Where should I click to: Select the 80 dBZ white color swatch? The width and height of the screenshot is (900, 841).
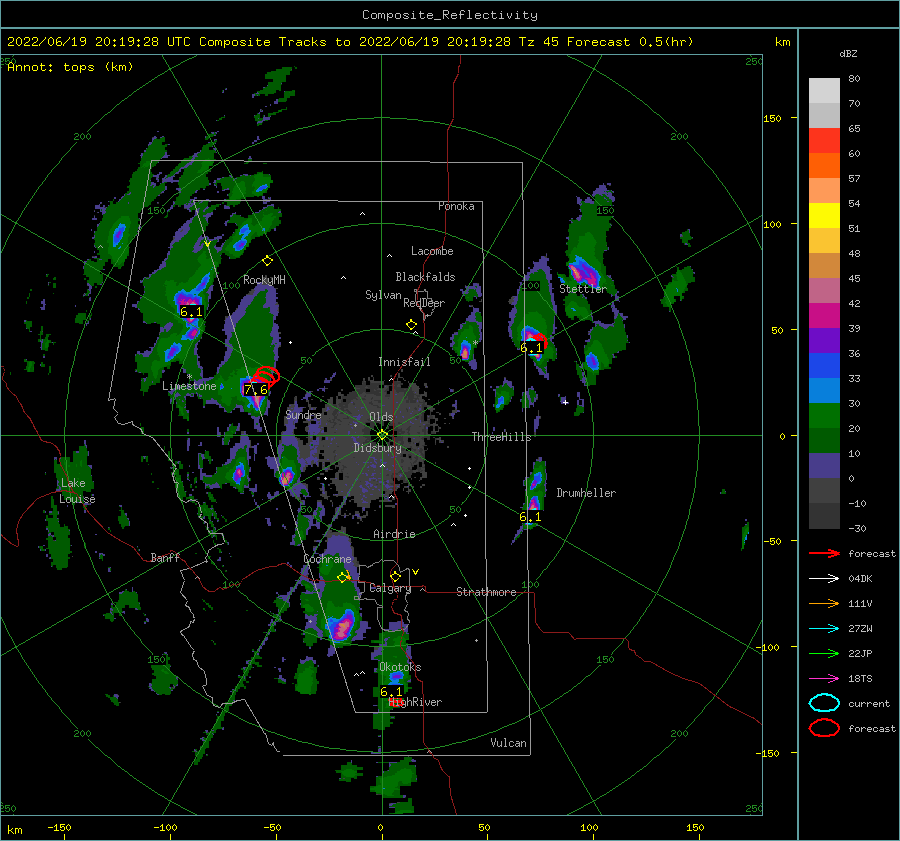(824, 90)
